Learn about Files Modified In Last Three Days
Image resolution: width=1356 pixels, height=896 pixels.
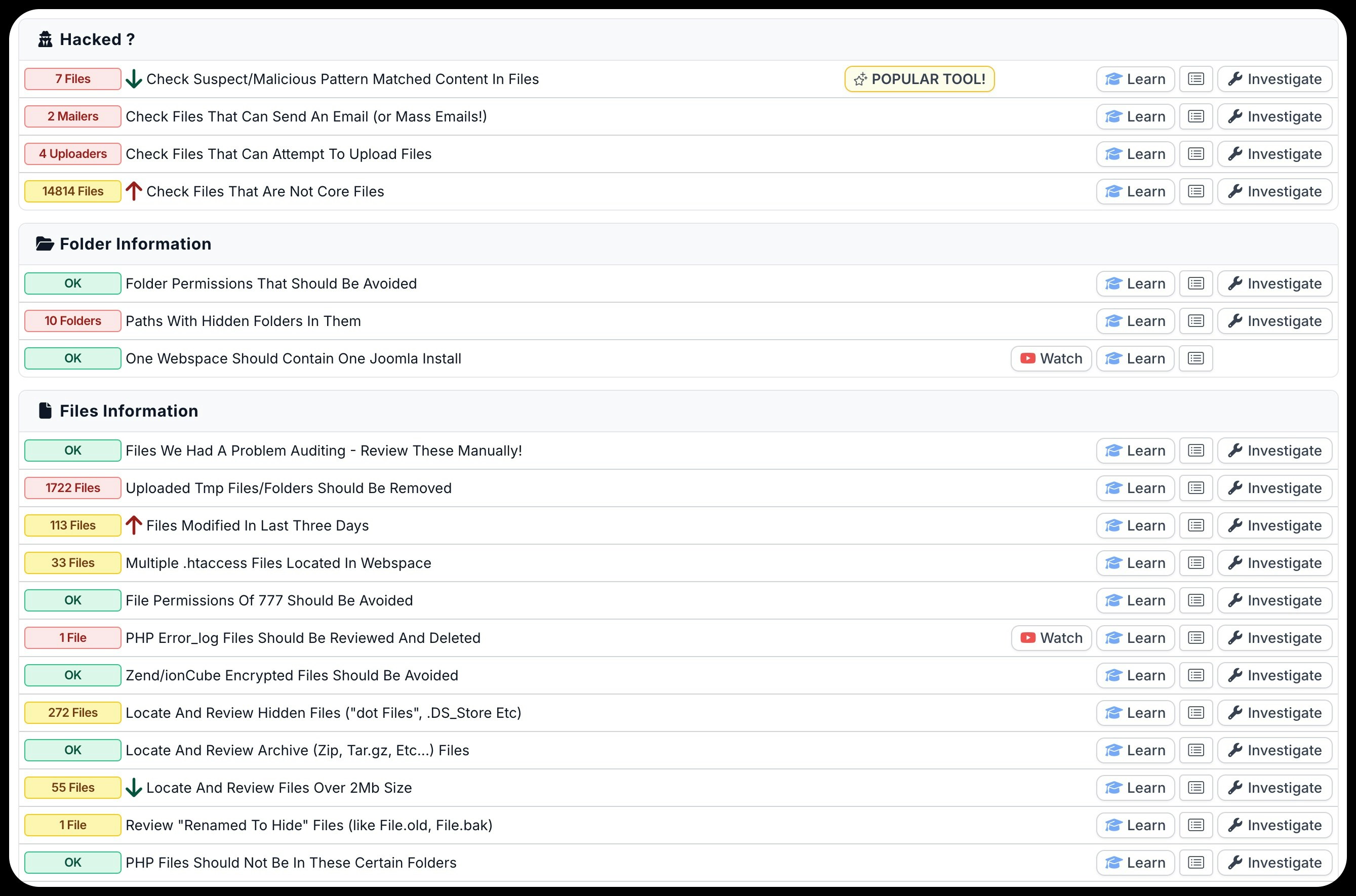click(x=1135, y=526)
